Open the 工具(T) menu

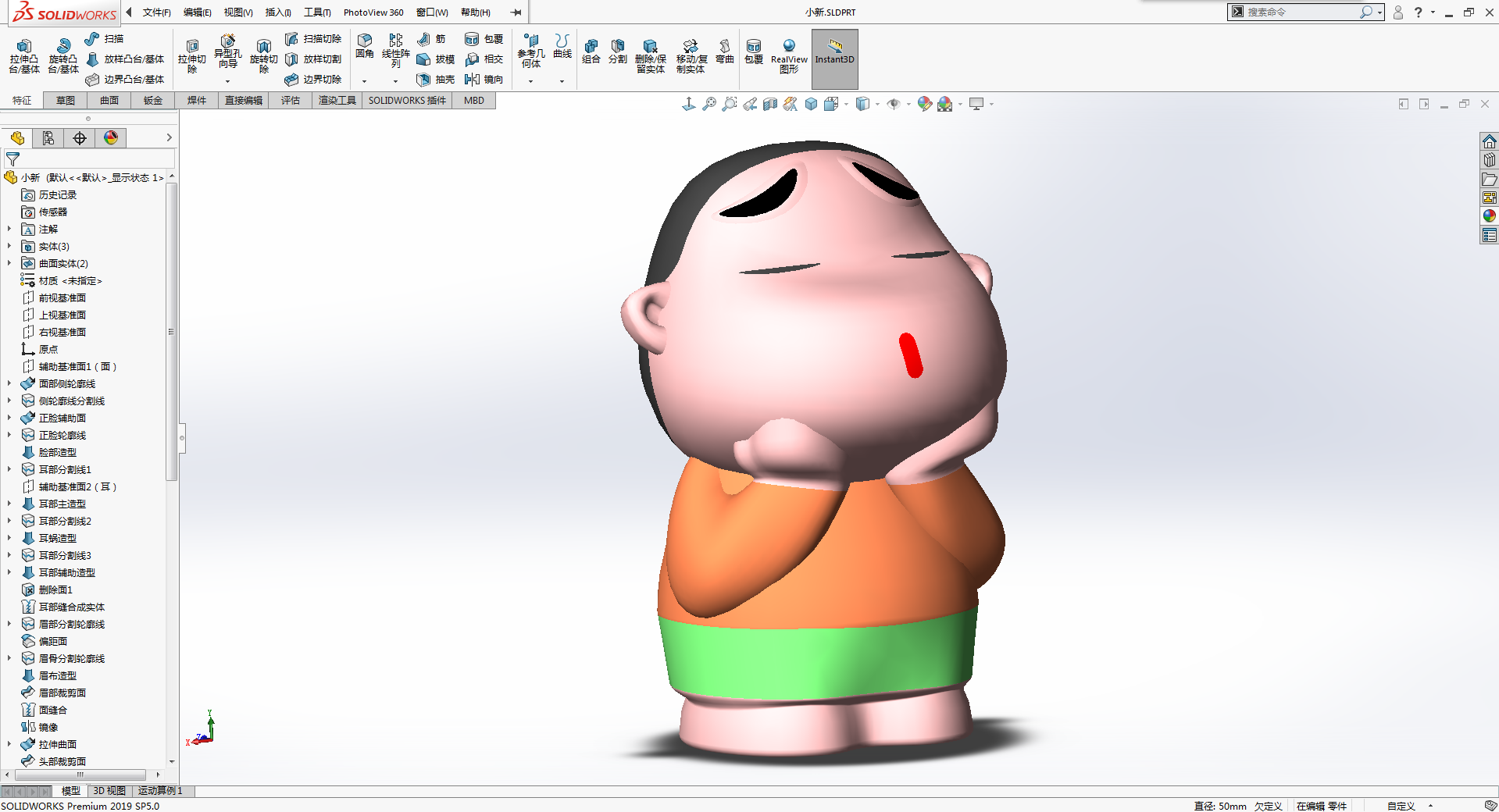[x=317, y=12]
